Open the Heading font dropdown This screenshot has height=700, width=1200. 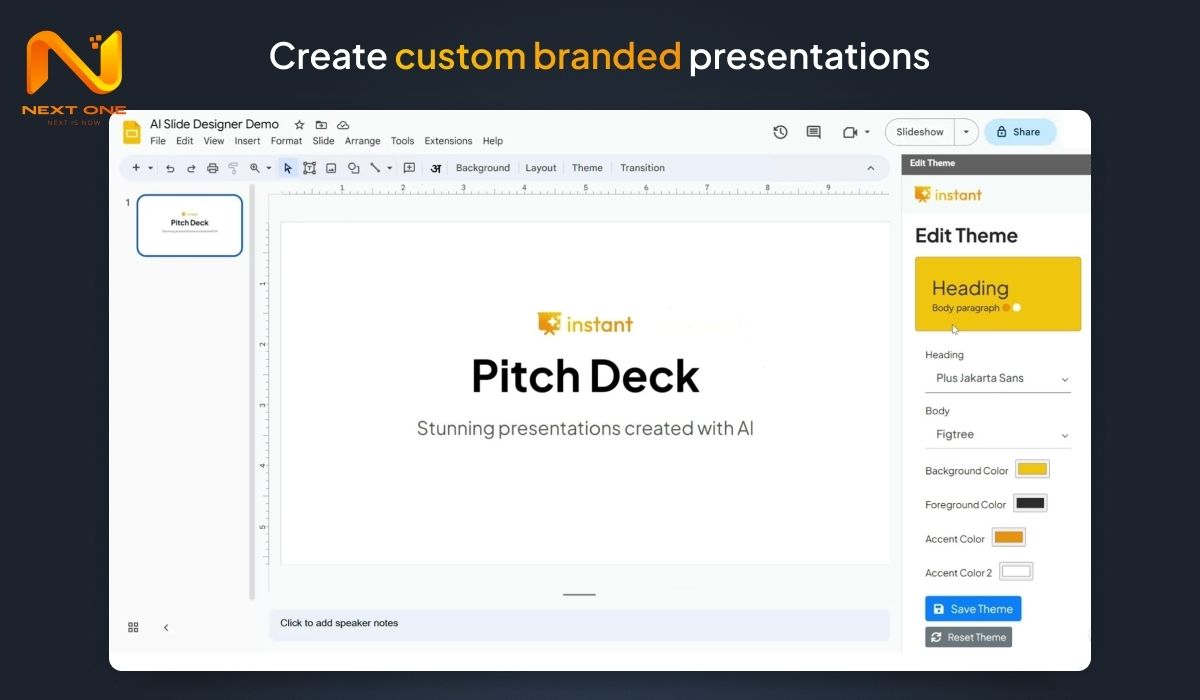997,379
